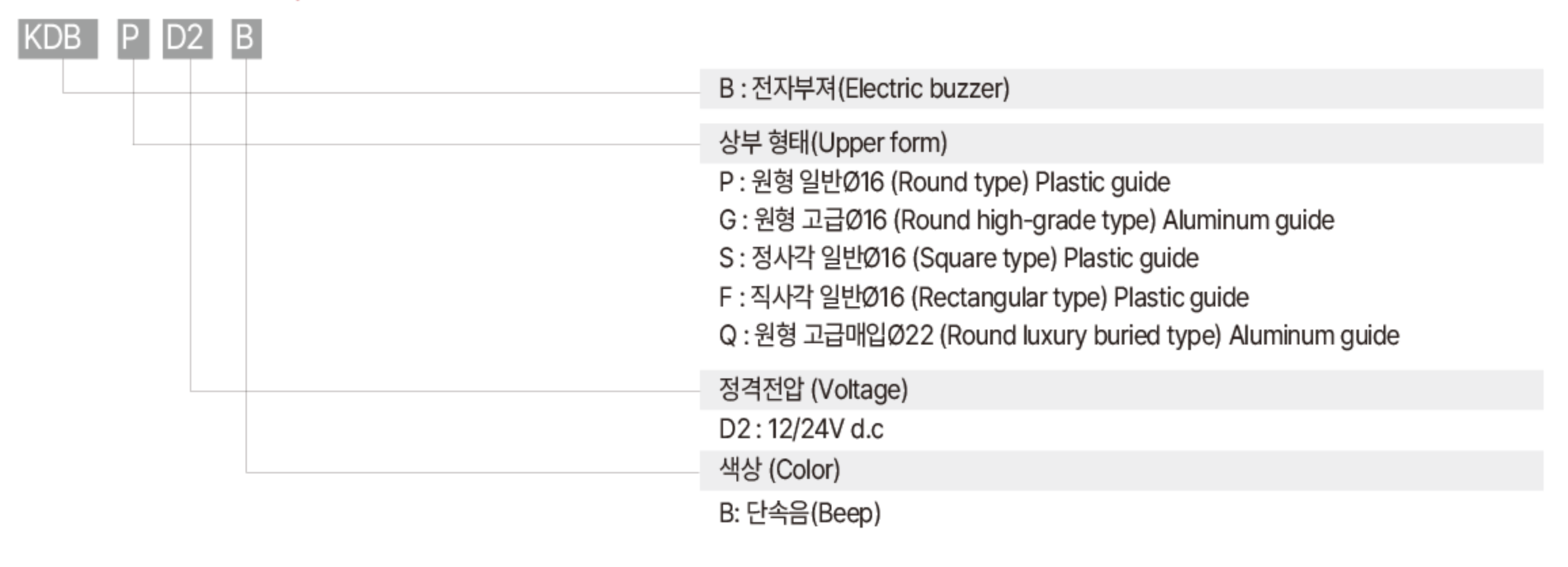Select the Color header row
Screen dimensions: 1568x567
point(1121,470)
